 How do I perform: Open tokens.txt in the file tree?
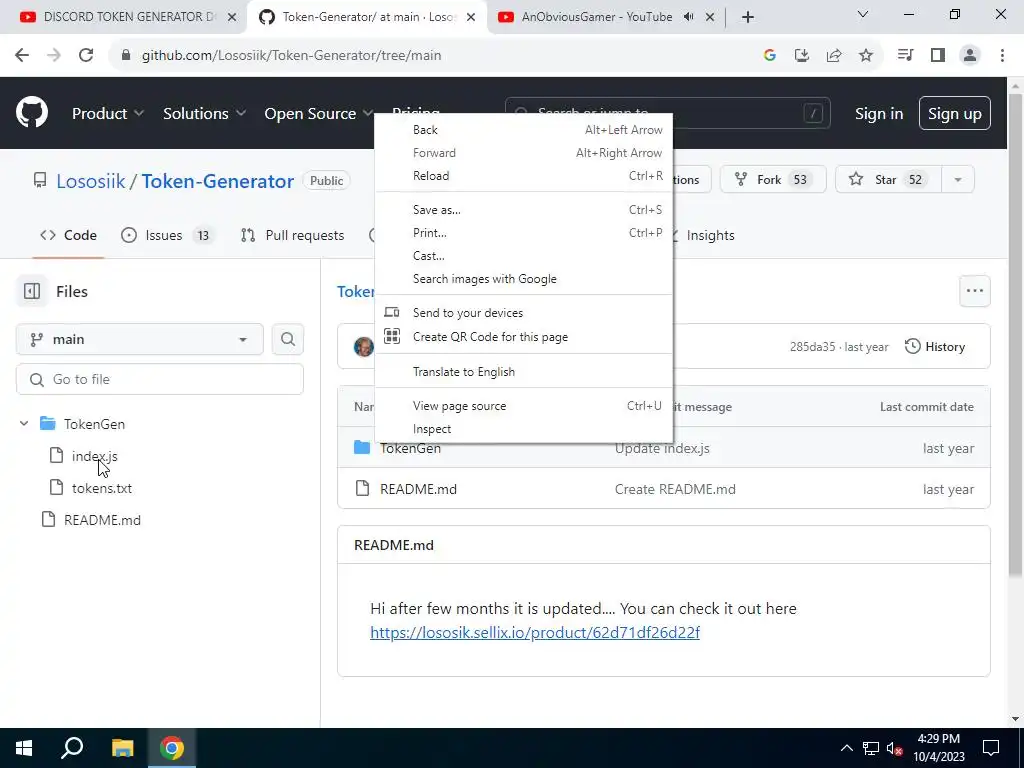102,488
